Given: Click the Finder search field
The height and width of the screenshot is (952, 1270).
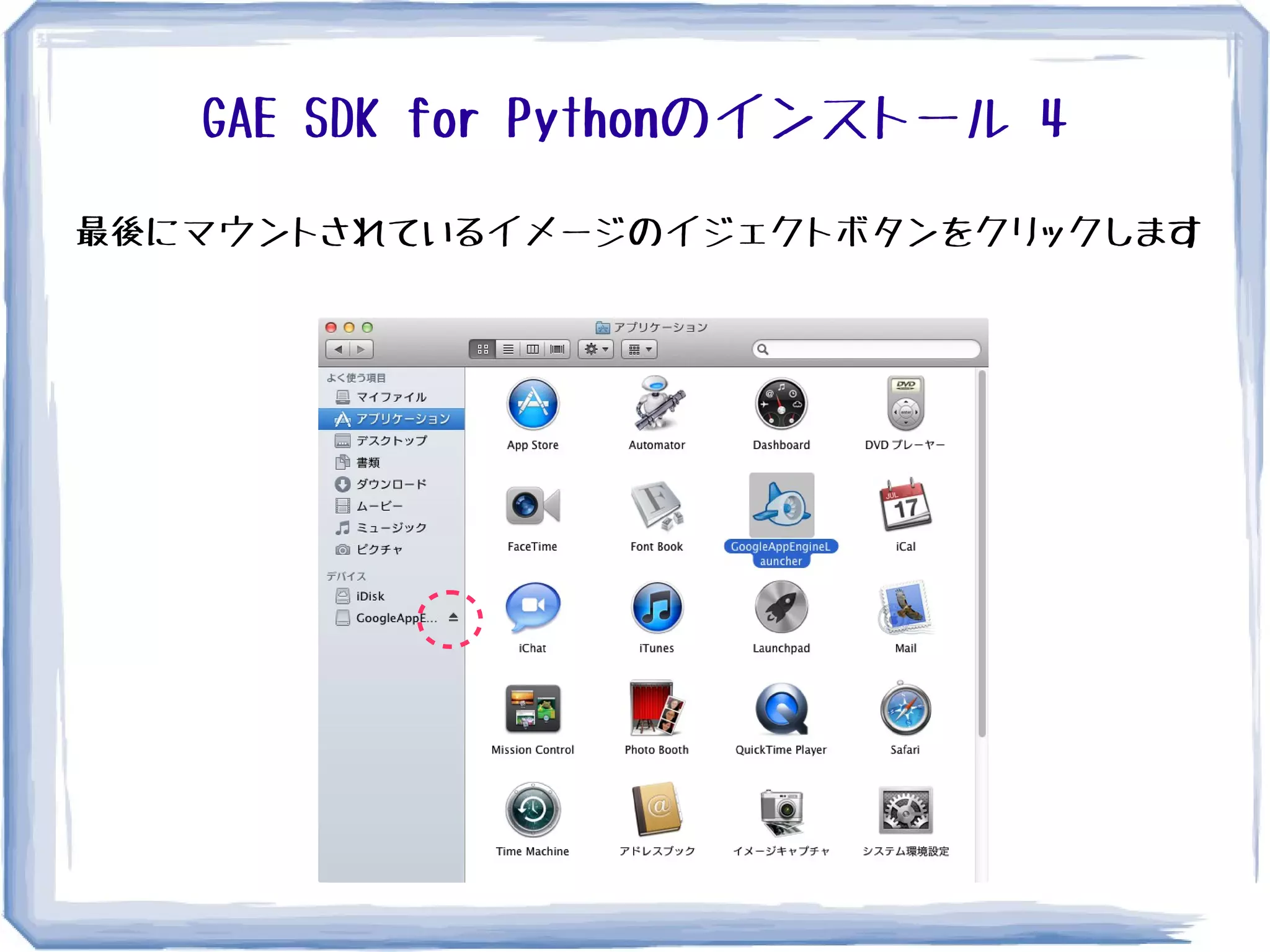Looking at the screenshot, I should pyautogui.click(x=866, y=349).
